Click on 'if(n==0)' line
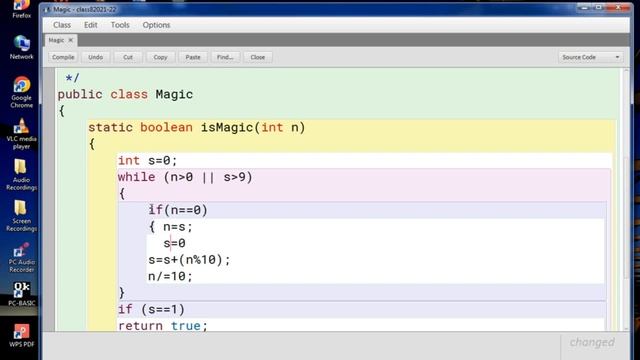640x360 pixels. 178,210
